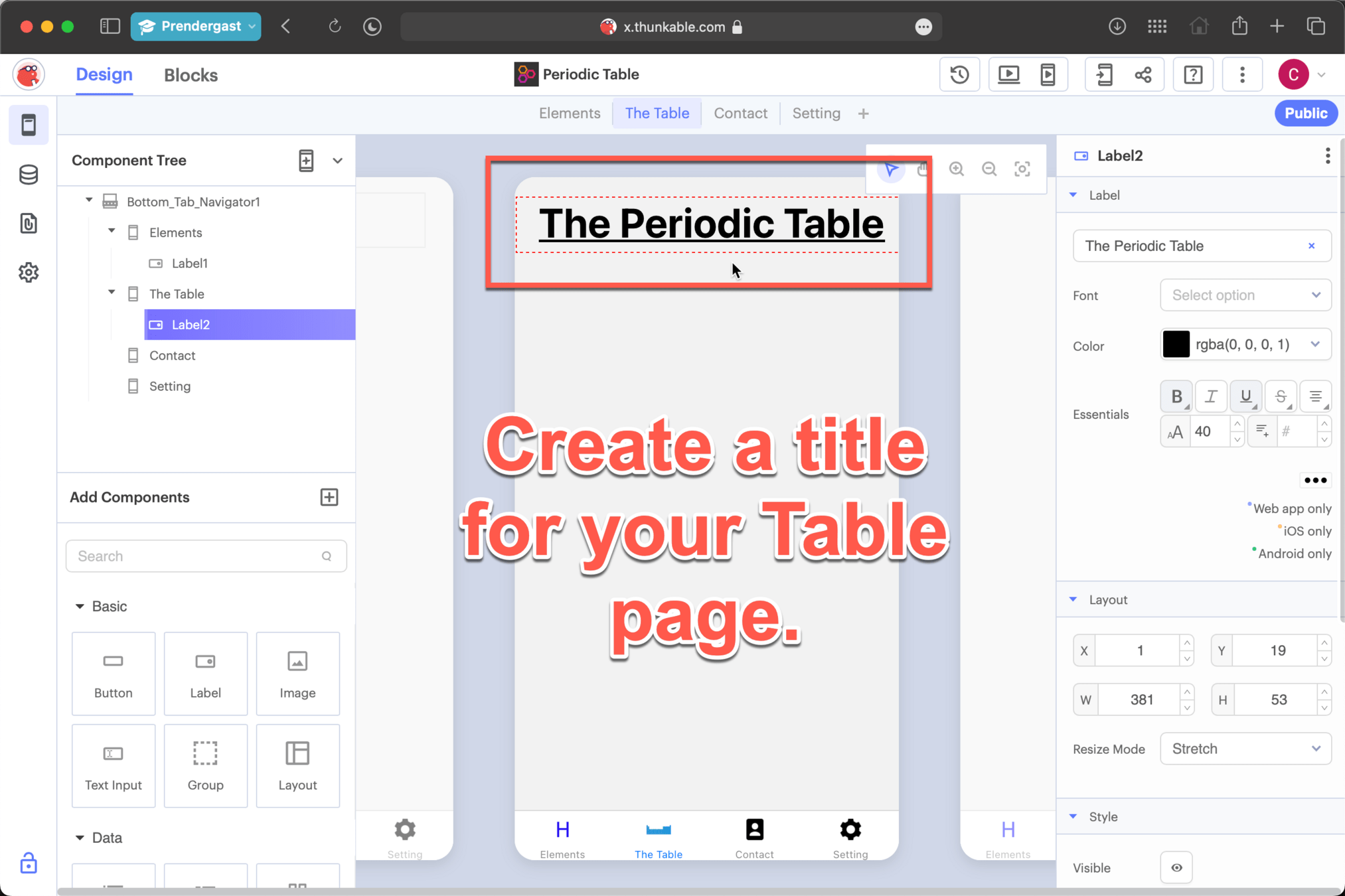Collapse the Bottom_Tab_Navigator1 tree node
This screenshot has height=896, width=1345.
pos(89,200)
